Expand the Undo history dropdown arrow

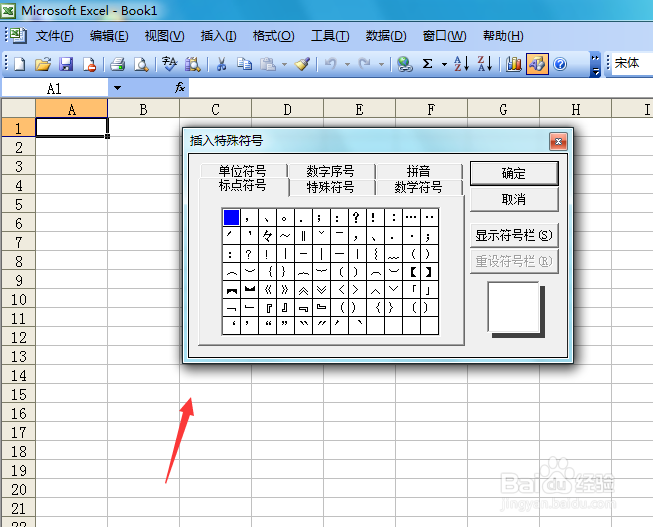tap(347, 65)
